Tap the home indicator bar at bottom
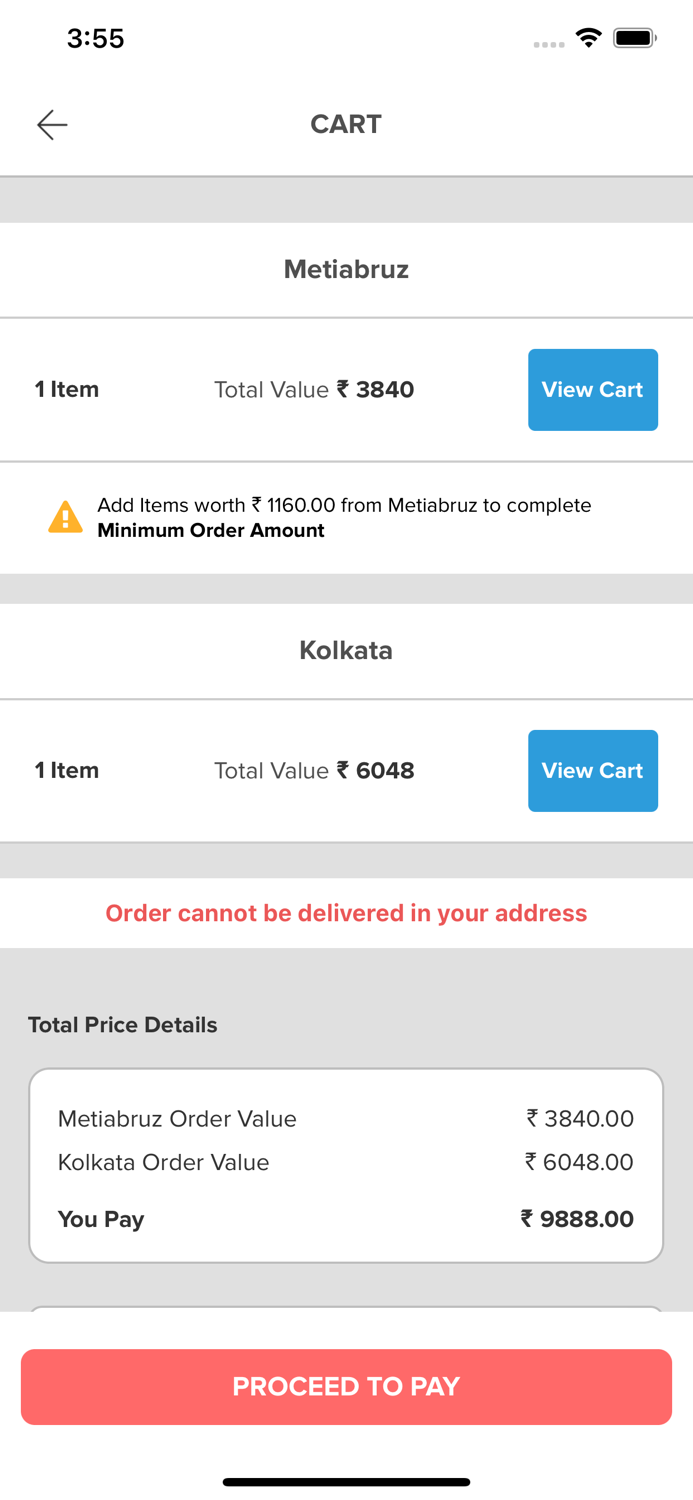The width and height of the screenshot is (693, 1500). point(346,1482)
